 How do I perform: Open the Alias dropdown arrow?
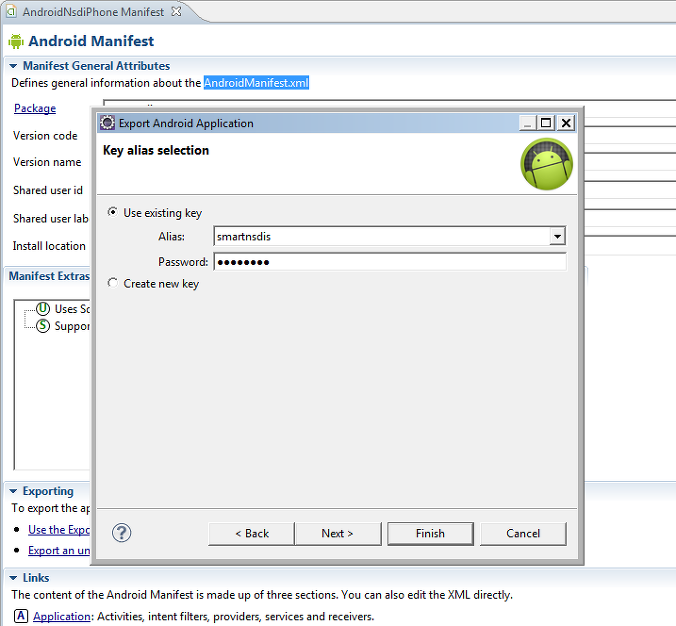(557, 236)
